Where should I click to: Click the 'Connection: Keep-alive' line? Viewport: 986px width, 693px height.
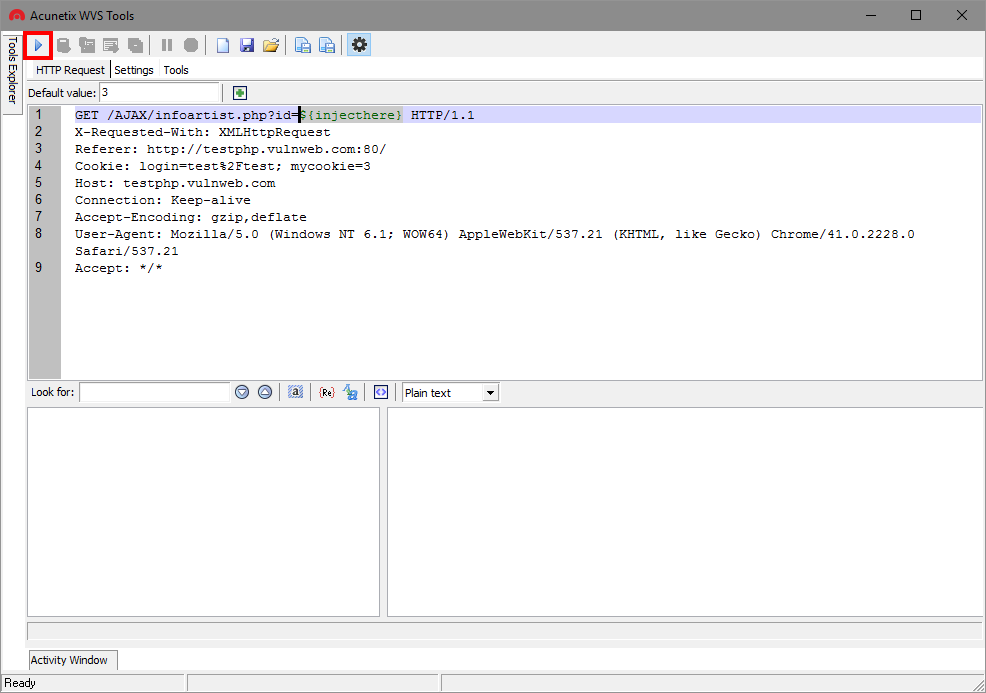pyautogui.click(x=162, y=200)
